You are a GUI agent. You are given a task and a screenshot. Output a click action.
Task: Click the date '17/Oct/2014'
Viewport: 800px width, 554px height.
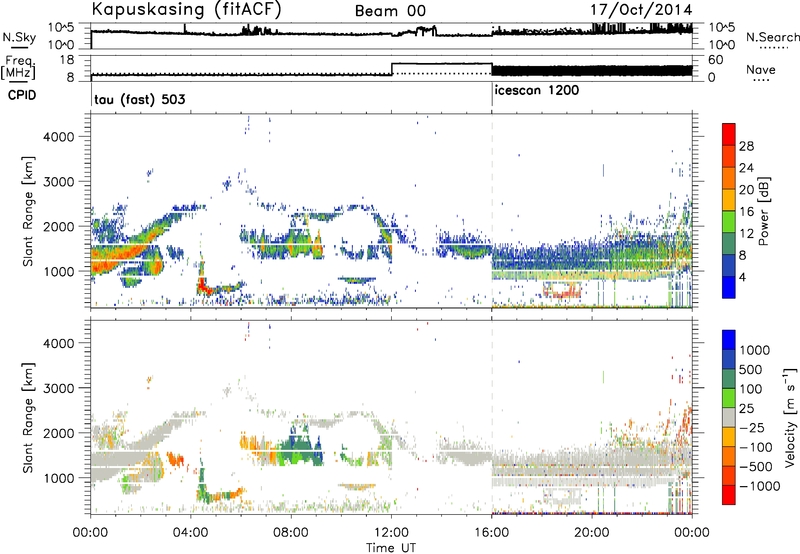[x=641, y=10]
